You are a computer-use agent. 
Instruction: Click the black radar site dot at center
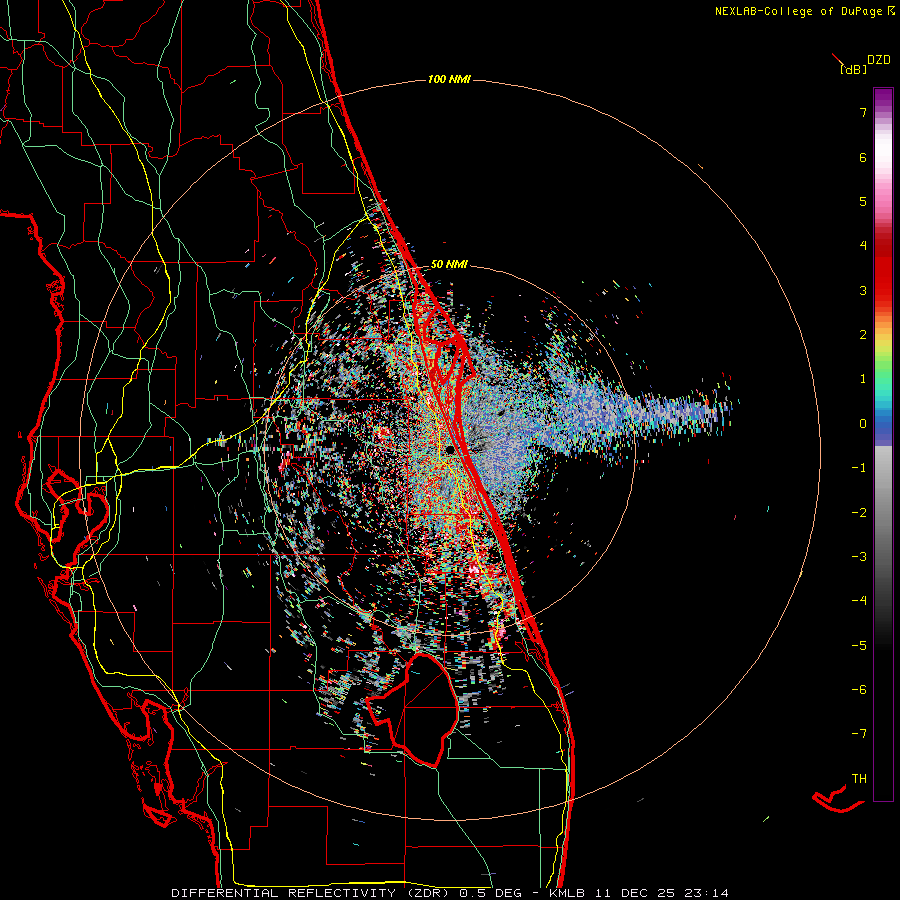450,449
